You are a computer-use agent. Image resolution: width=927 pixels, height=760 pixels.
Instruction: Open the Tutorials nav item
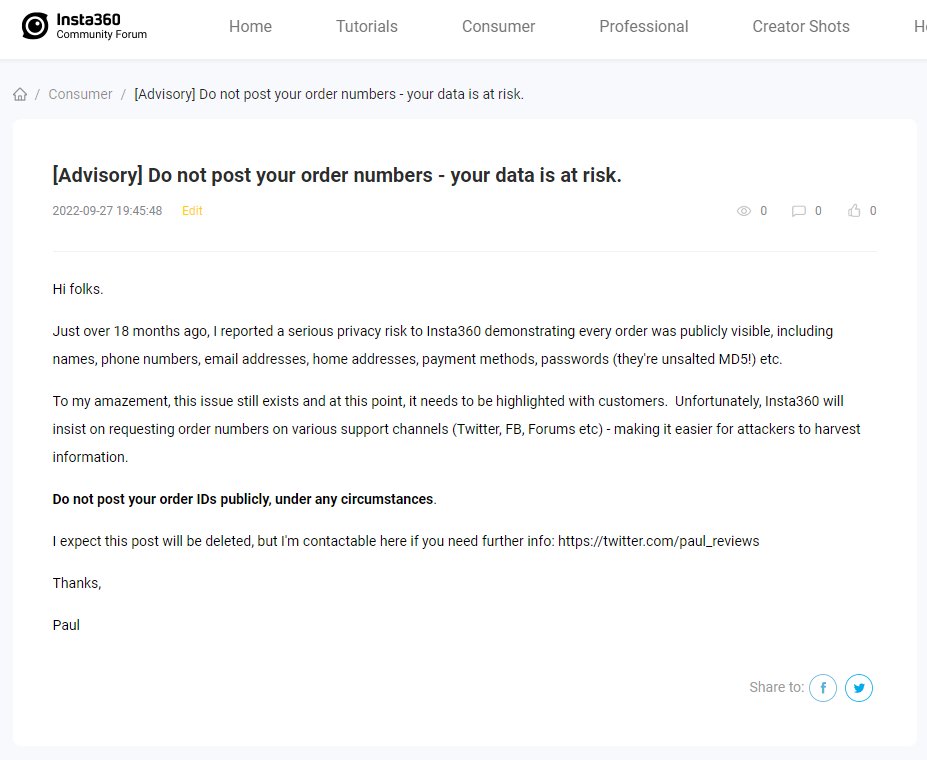(x=367, y=27)
